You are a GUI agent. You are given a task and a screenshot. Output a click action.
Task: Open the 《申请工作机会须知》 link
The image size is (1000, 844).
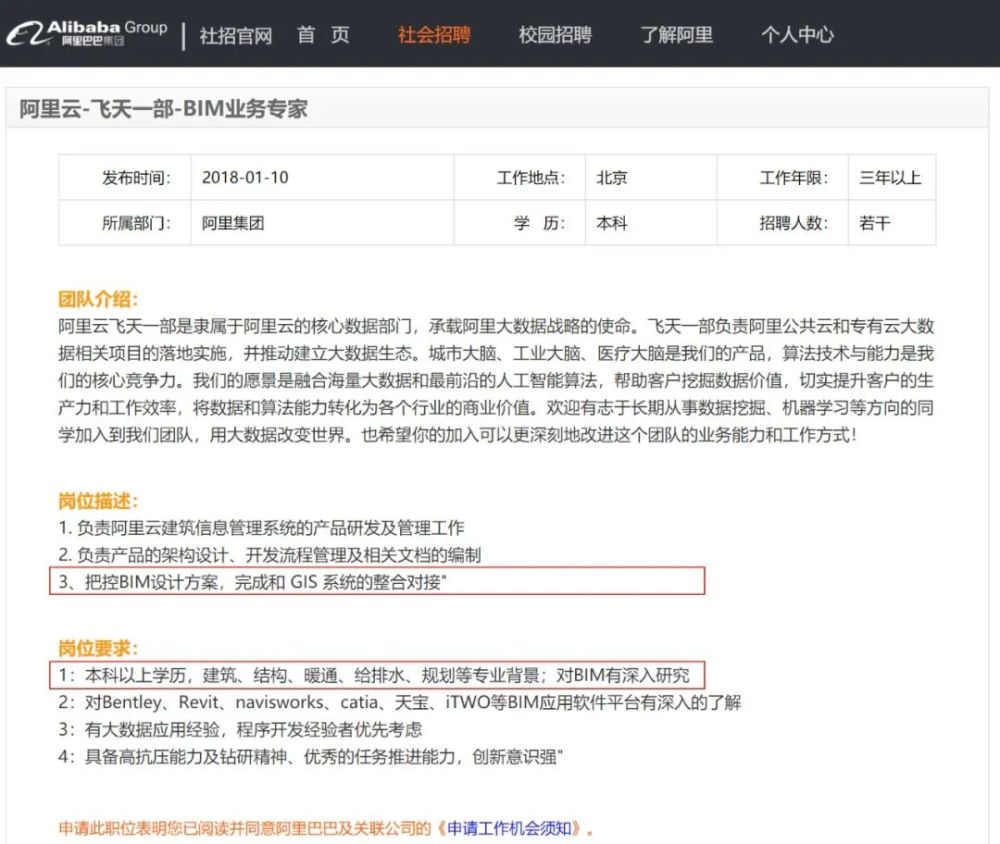point(510,828)
